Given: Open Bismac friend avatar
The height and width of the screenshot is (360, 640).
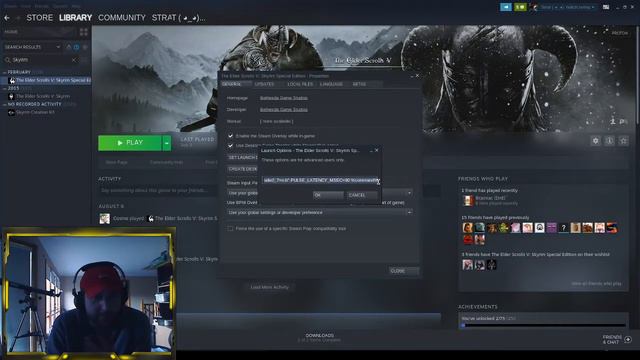Looking at the screenshot, I should (468, 200).
